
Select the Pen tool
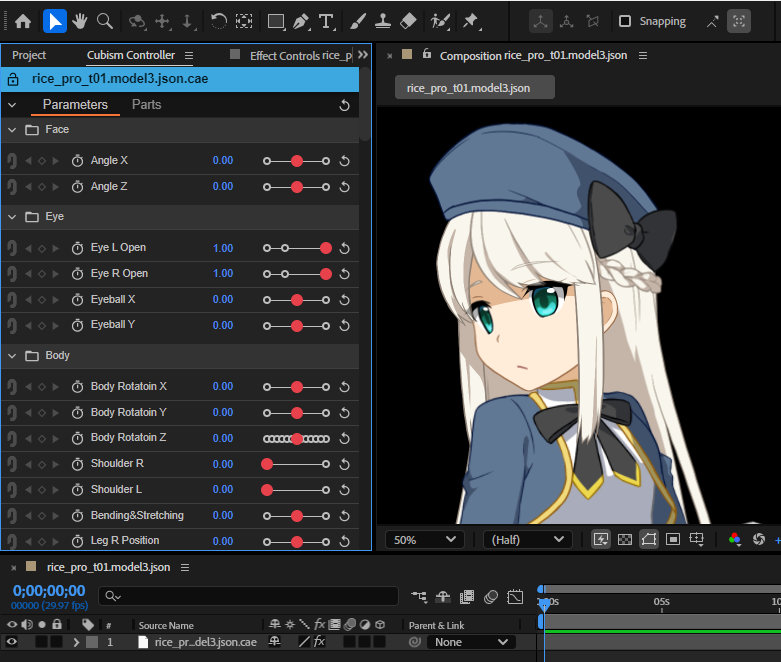(x=301, y=21)
